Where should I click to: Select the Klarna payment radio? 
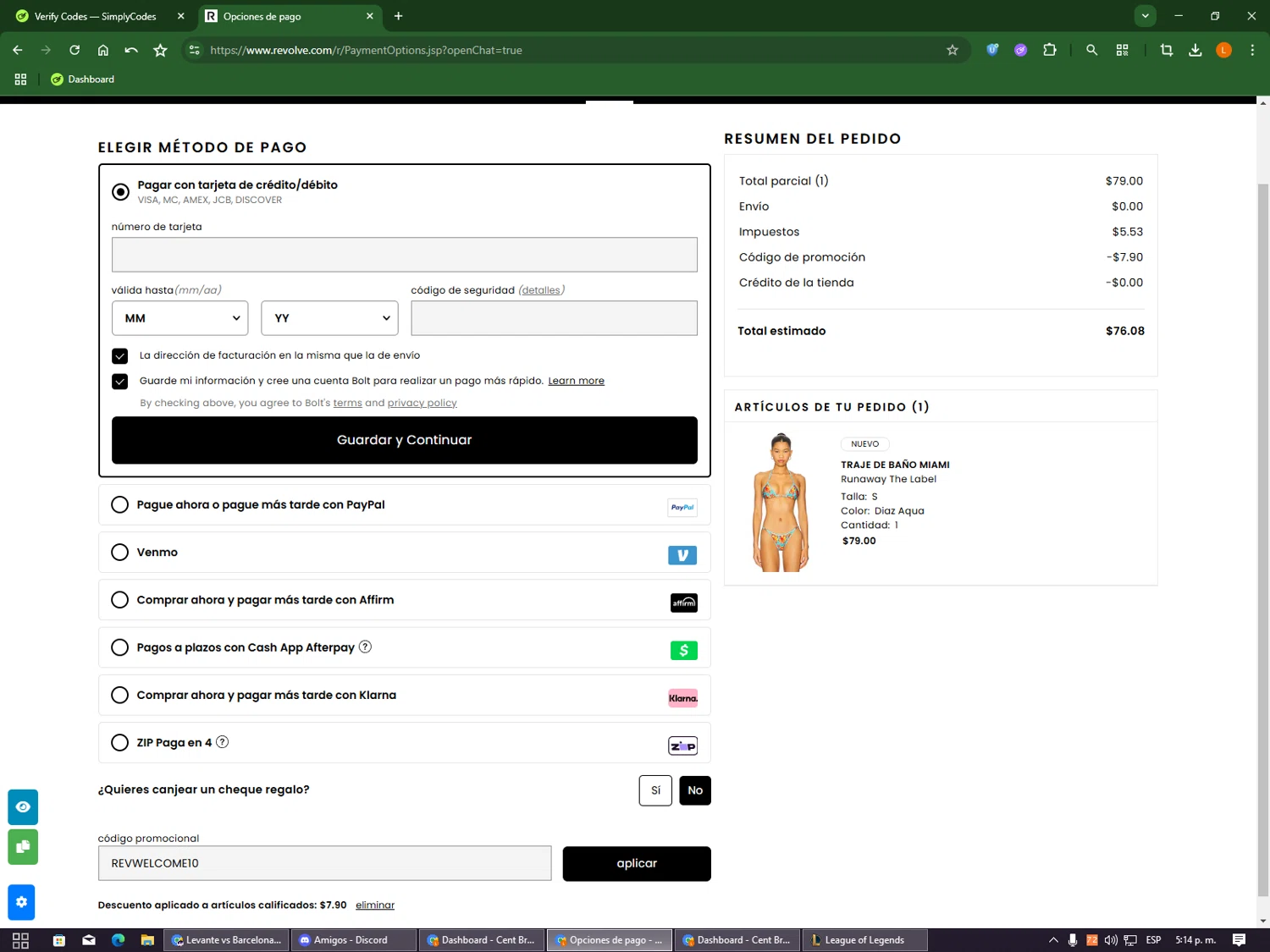click(x=120, y=696)
